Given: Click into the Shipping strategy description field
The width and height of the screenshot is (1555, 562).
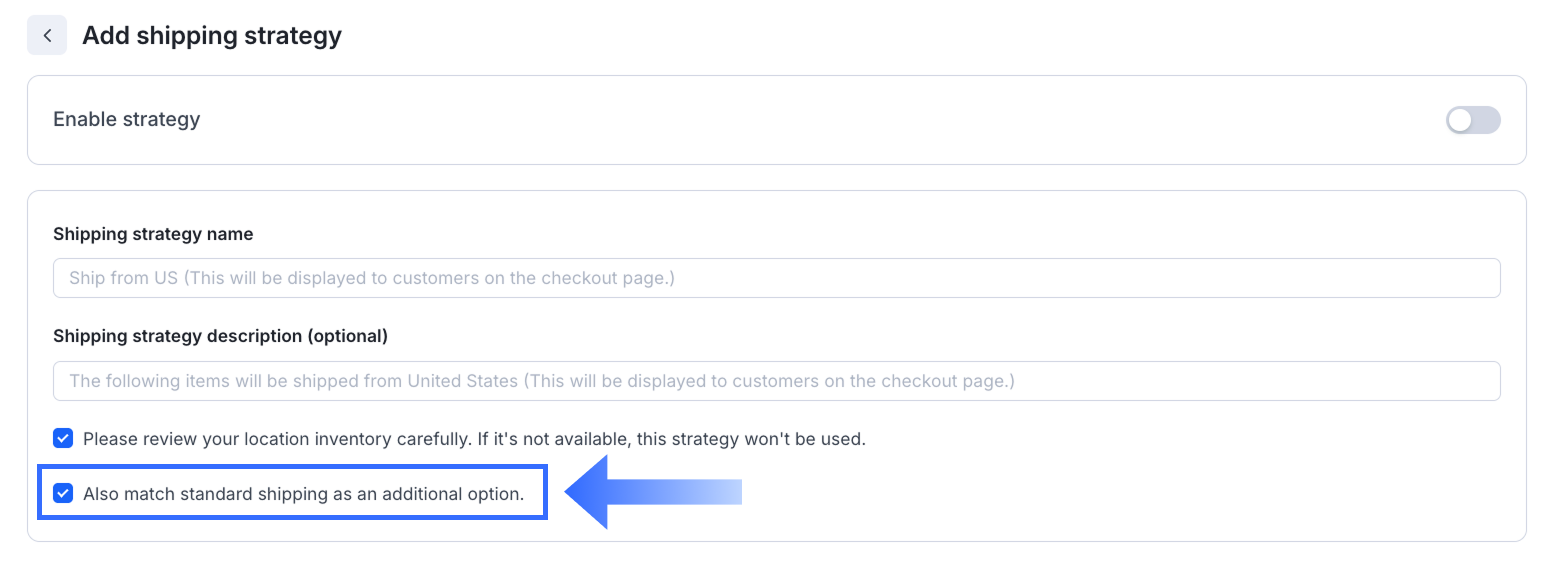Looking at the screenshot, I should [x=776, y=381].
